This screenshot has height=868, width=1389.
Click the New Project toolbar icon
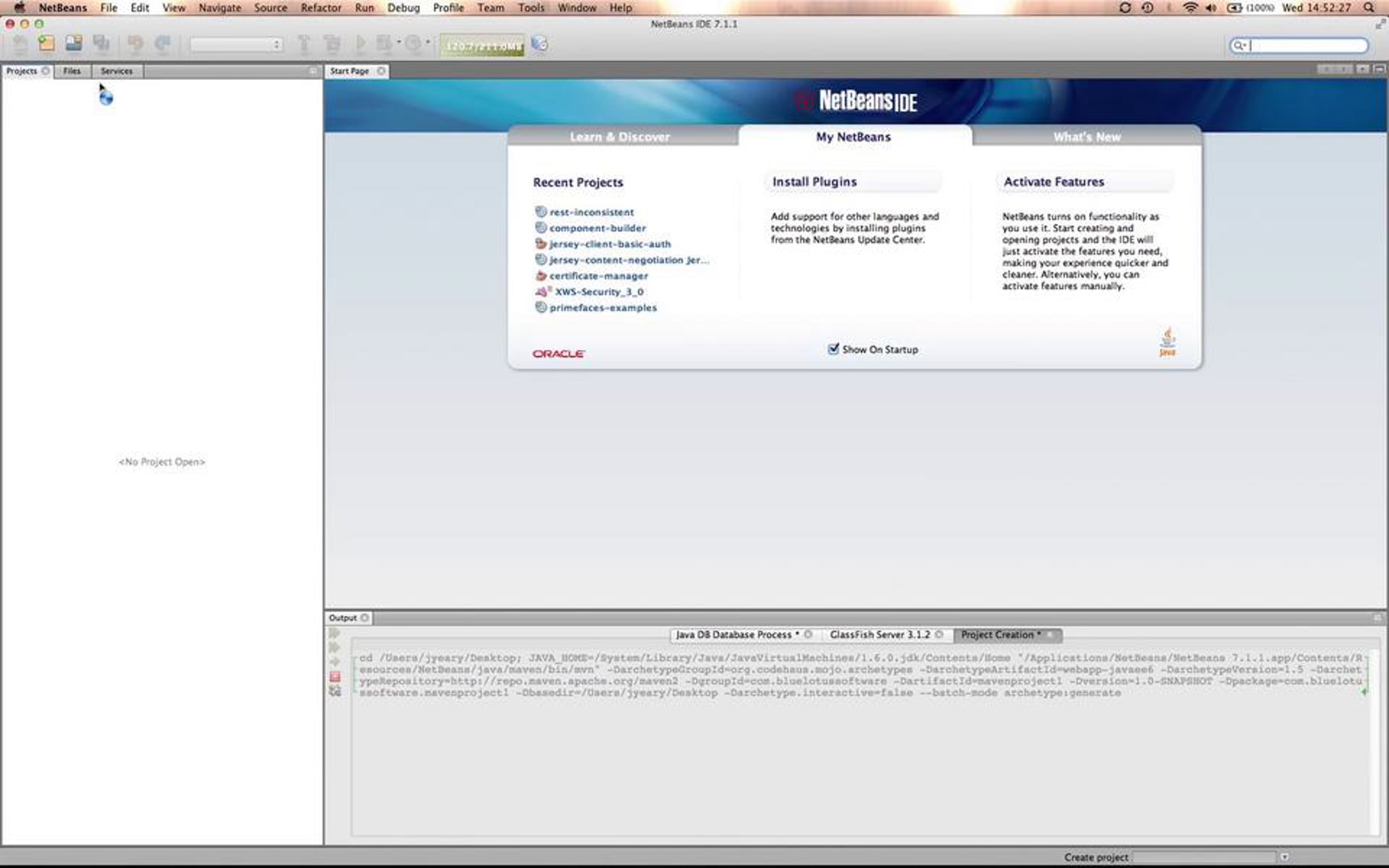click(x=47, y=43)
